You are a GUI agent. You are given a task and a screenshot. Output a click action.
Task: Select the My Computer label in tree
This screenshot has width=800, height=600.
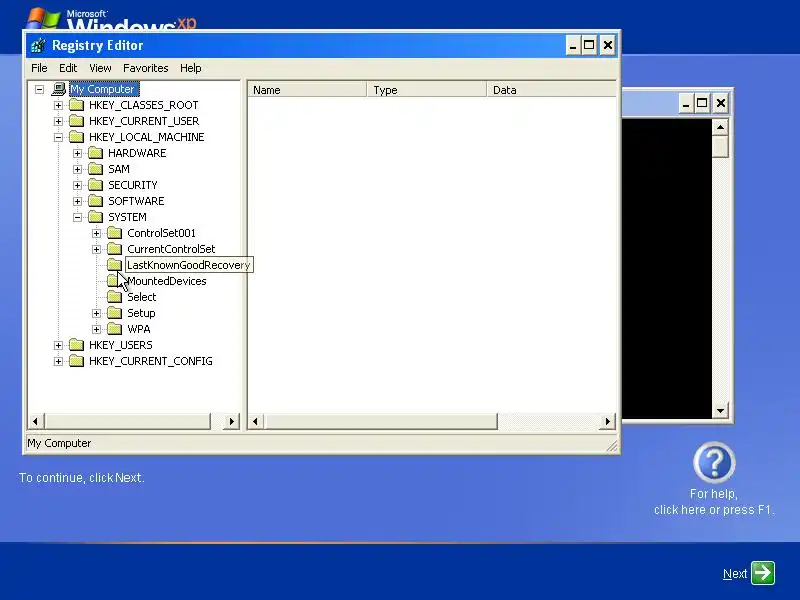click(x=103, y=89)
